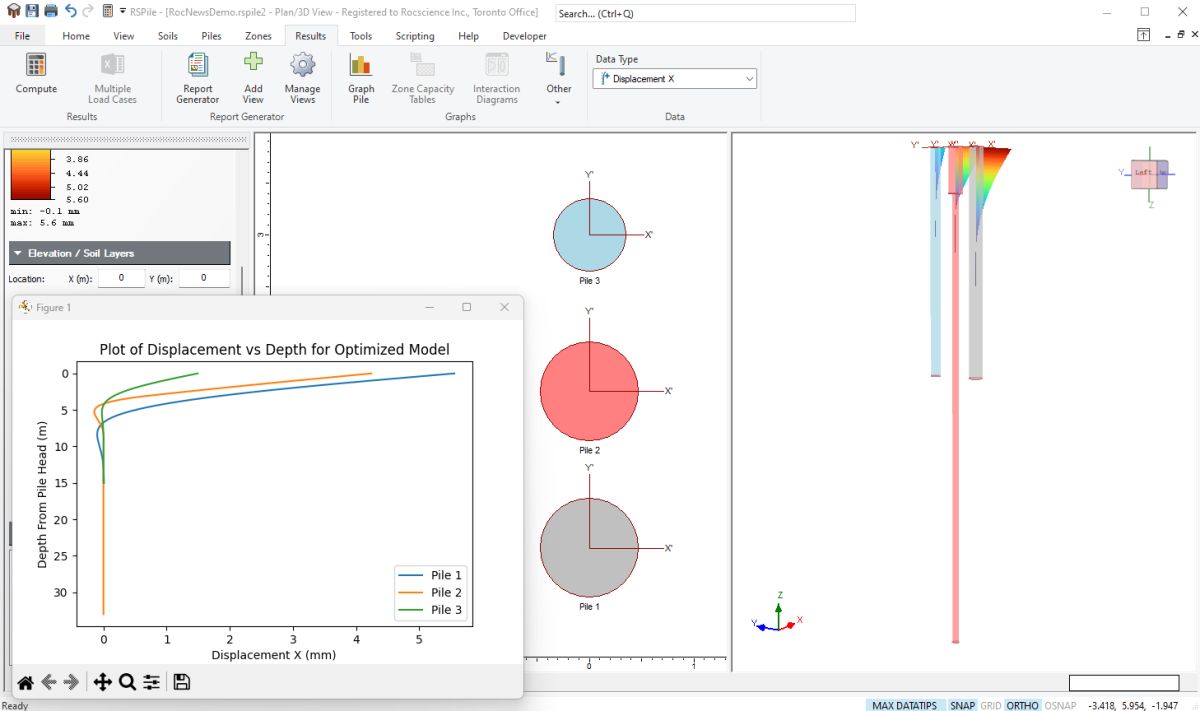Screen dimensions: 1200x711
Task: Switch to the Zones ribbon tab
Action: click(258, 36)
